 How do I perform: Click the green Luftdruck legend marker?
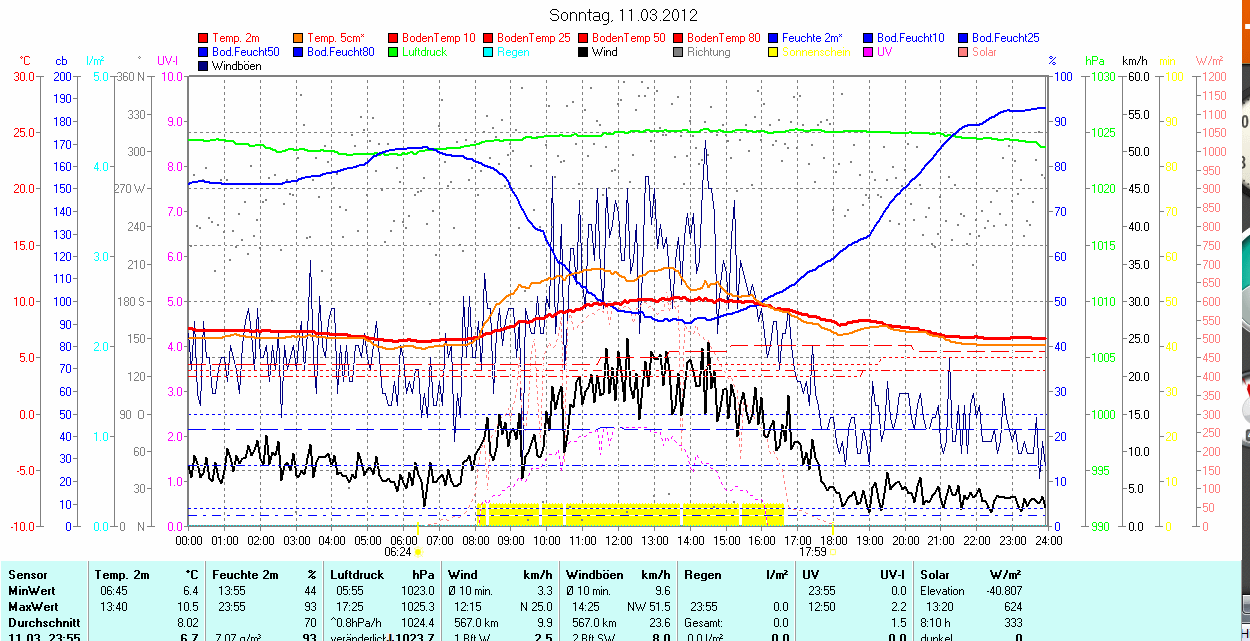[x=394, y=52]
